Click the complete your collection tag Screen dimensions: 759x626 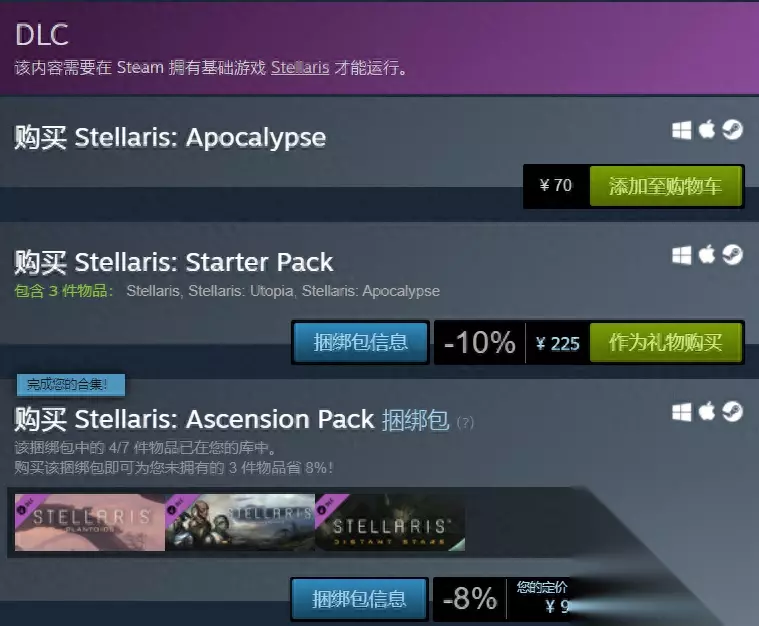(71, 385)
